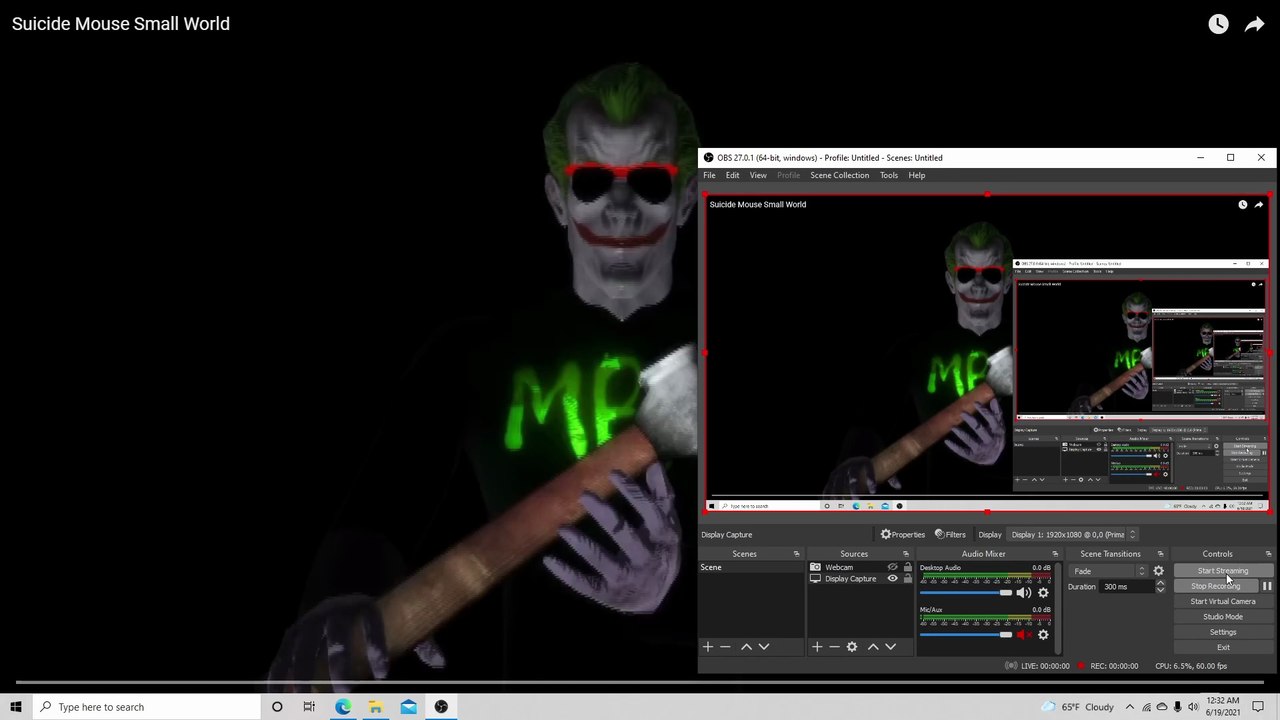Open the Windows Start menu
Image resolution: width=1280 pixels, height=720 pixels.
tap(16, 707)
